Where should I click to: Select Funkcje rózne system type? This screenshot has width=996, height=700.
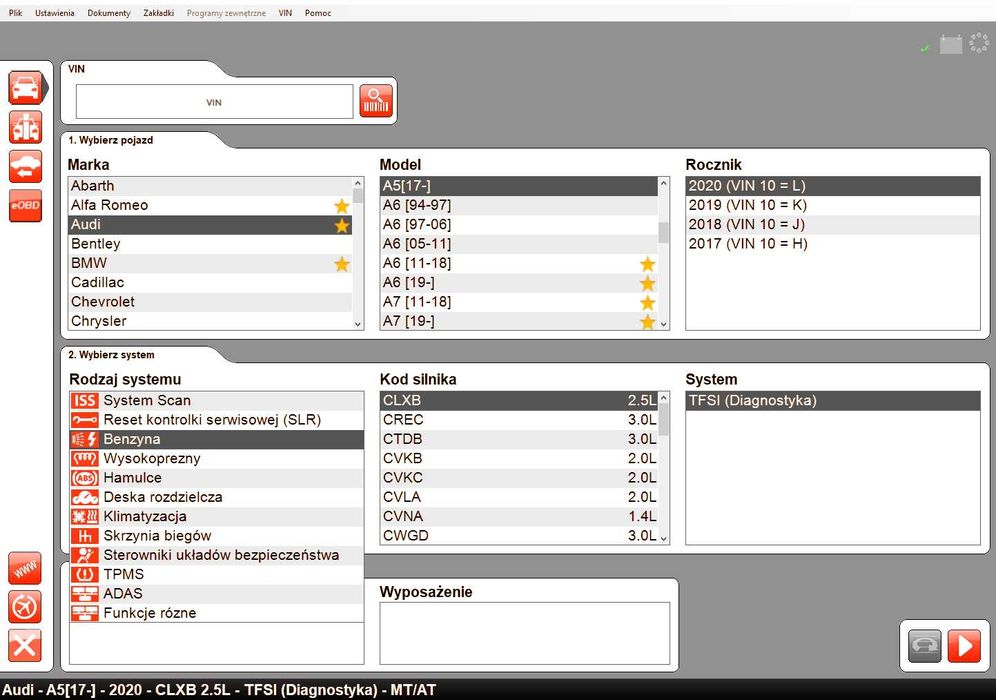pyautogui.click(x=217, y=613)
